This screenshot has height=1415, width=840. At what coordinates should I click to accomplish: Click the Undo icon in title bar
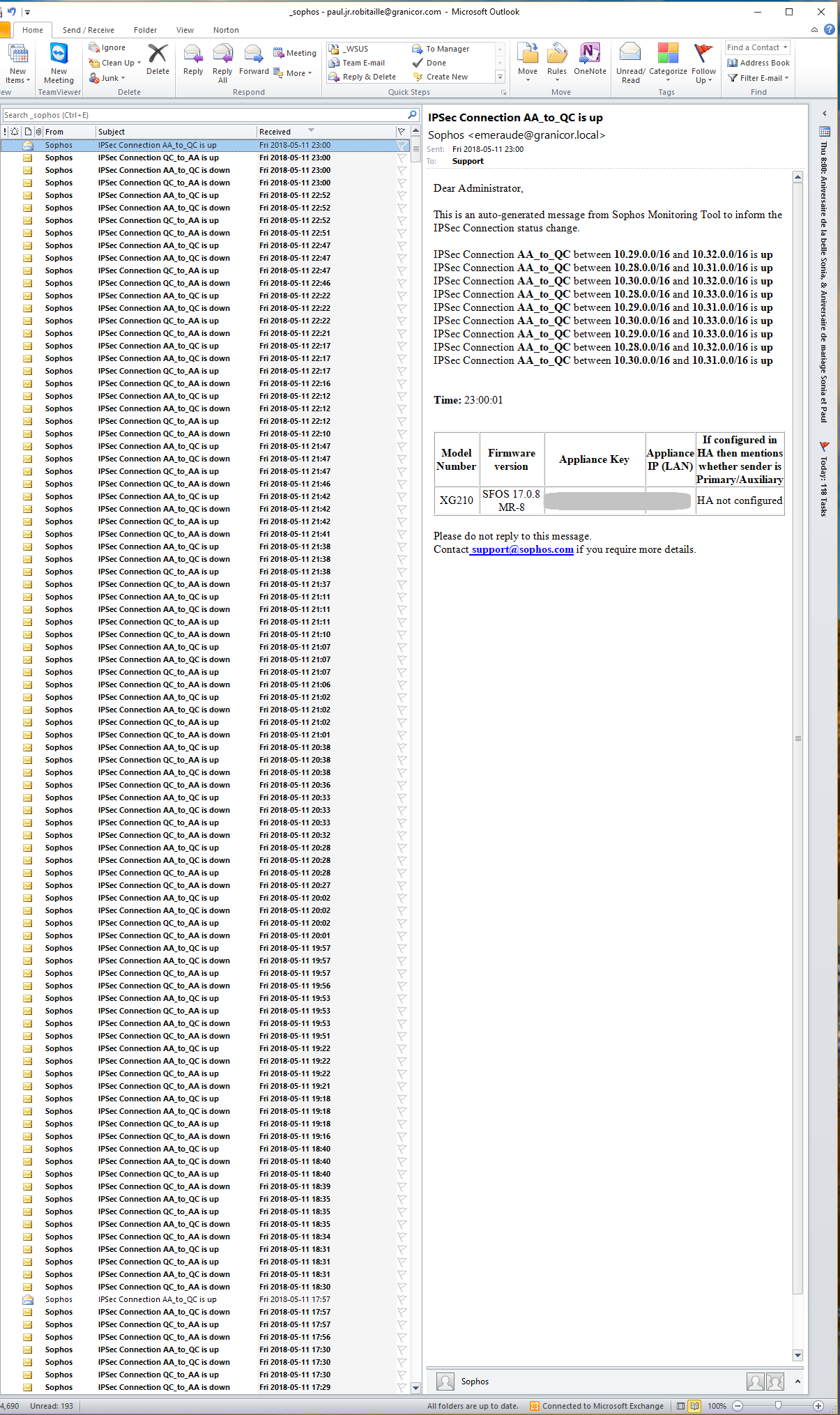[11, 11]
